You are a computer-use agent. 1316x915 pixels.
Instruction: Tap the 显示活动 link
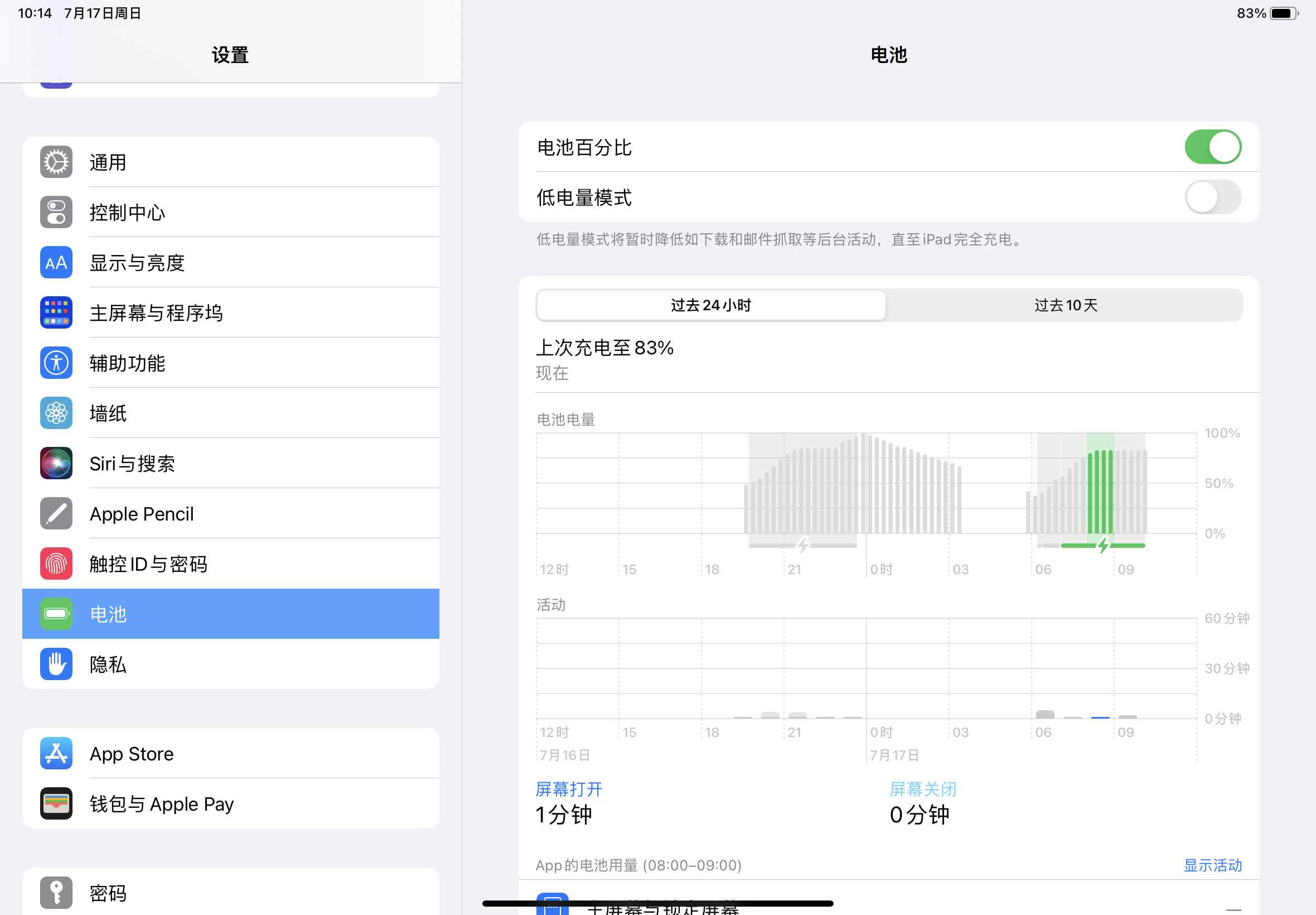coord(1212,865)
